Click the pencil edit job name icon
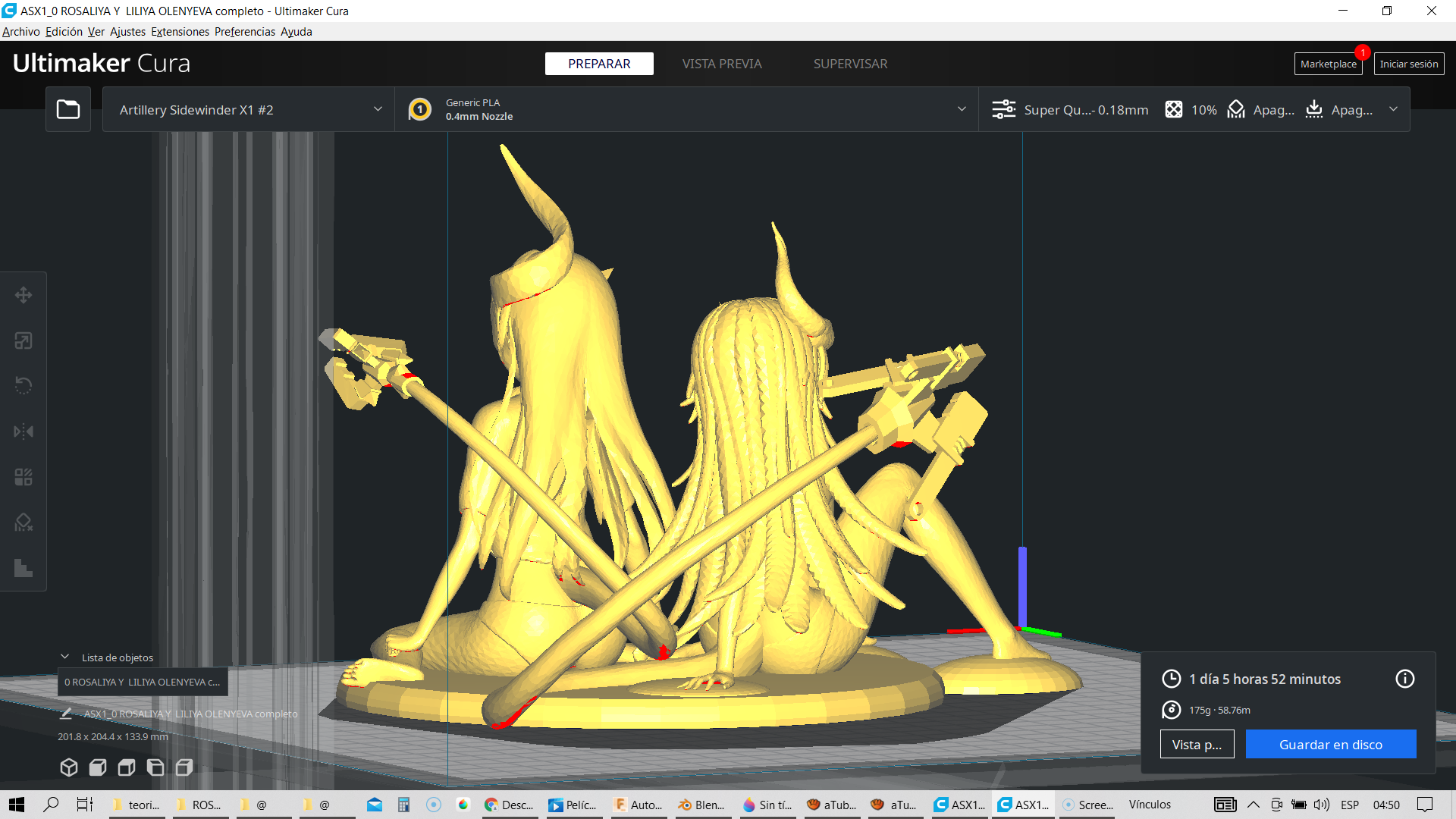 tap(66, 714)
